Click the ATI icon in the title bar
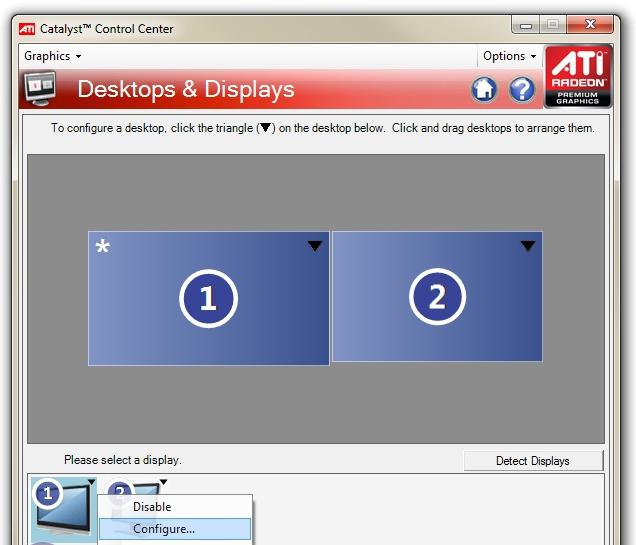The image size is (636, 545). (x=27, y=29)
